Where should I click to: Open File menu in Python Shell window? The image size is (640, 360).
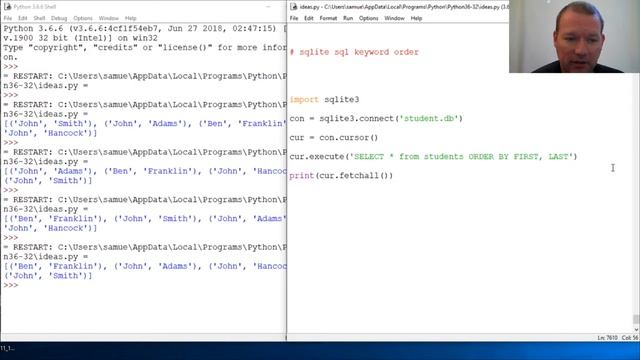click(8, 18)
